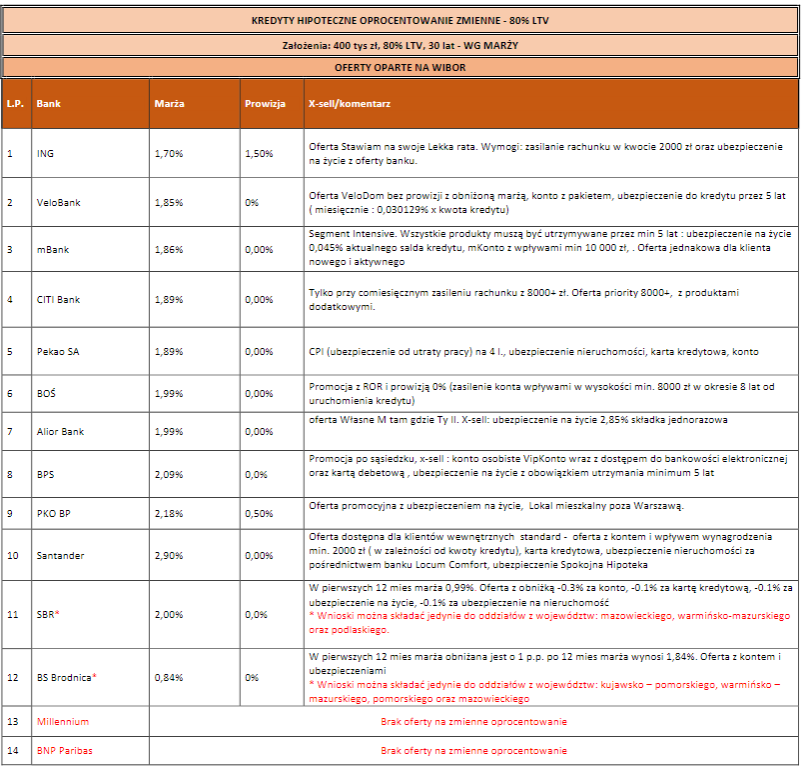Screen dimensions: 802x767
Task: Click the Bank column header
Action: [x=48, y=103]
